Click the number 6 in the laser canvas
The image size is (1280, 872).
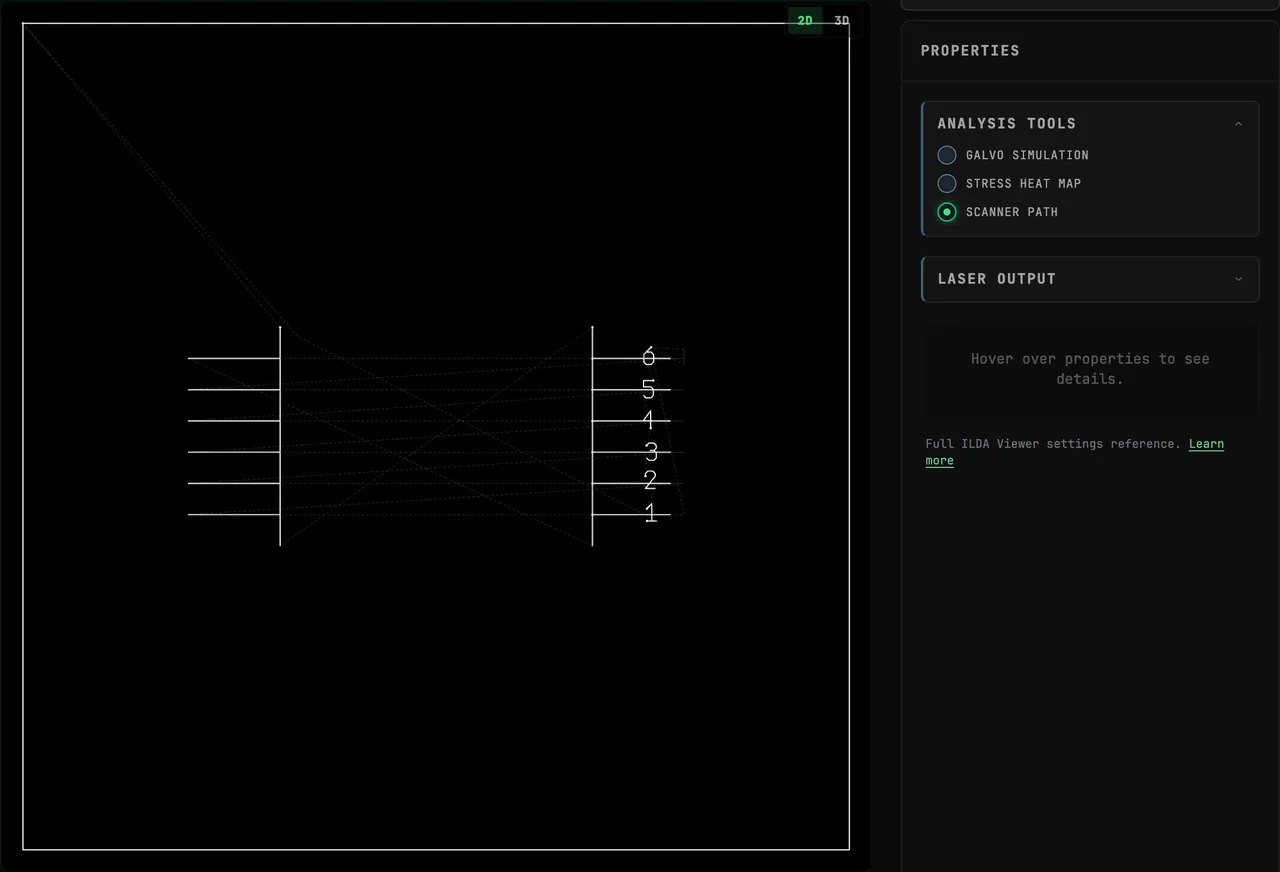coord(649,357)
